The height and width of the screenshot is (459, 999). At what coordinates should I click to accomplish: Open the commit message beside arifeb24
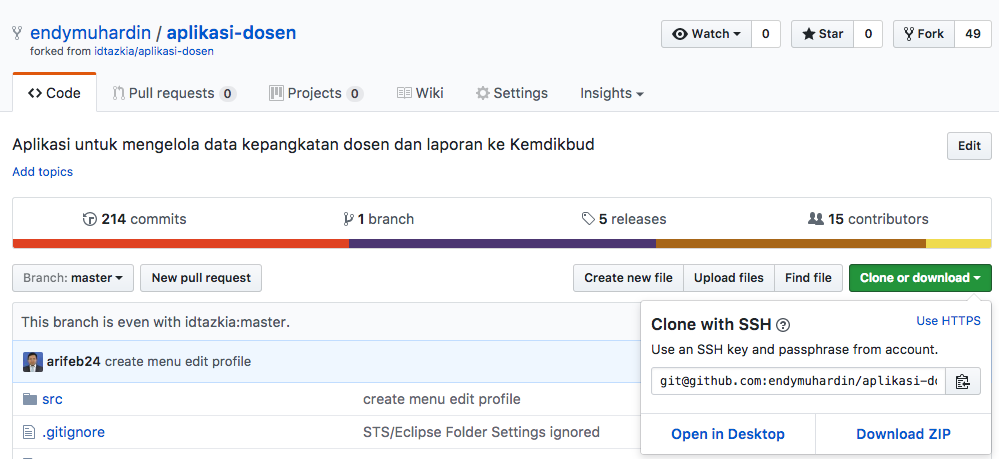point(178,361)
